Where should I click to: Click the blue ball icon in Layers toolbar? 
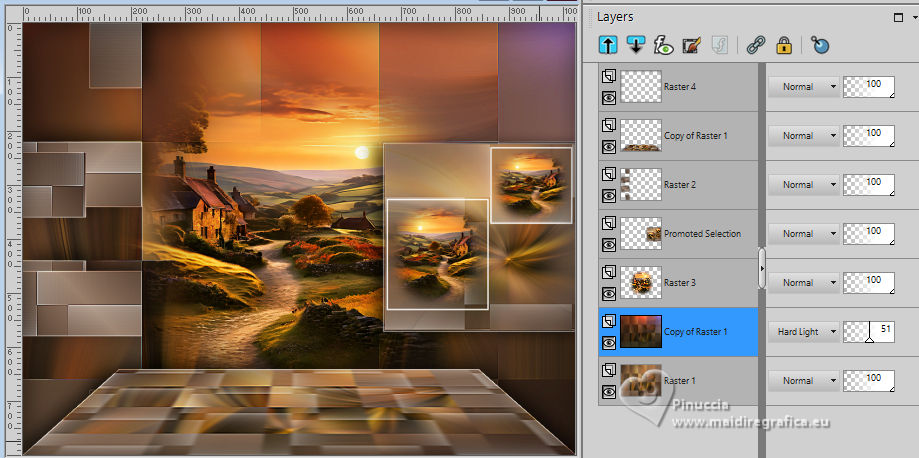coord(820,45)
